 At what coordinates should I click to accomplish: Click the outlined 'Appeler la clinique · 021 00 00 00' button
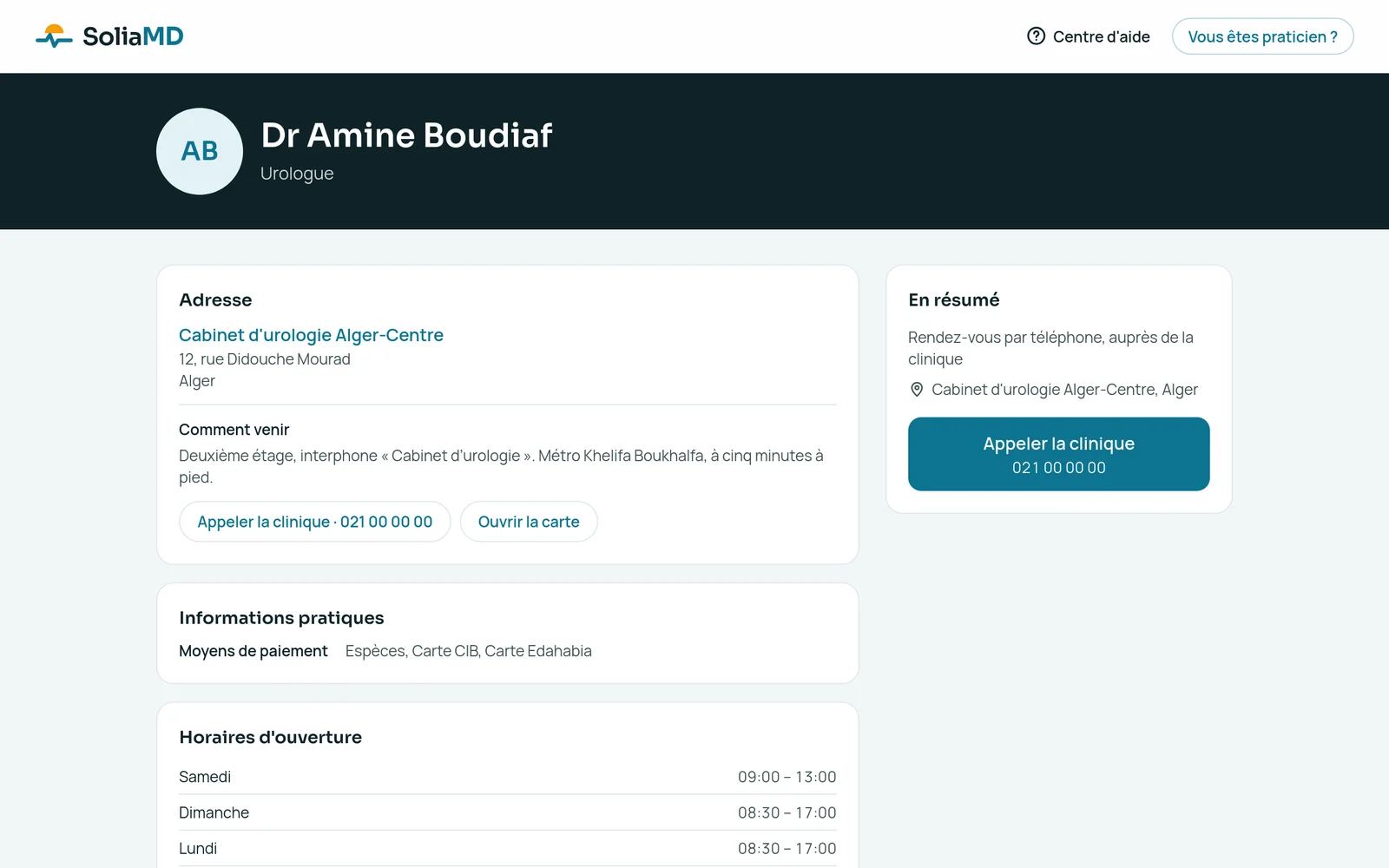pos(314,522)
